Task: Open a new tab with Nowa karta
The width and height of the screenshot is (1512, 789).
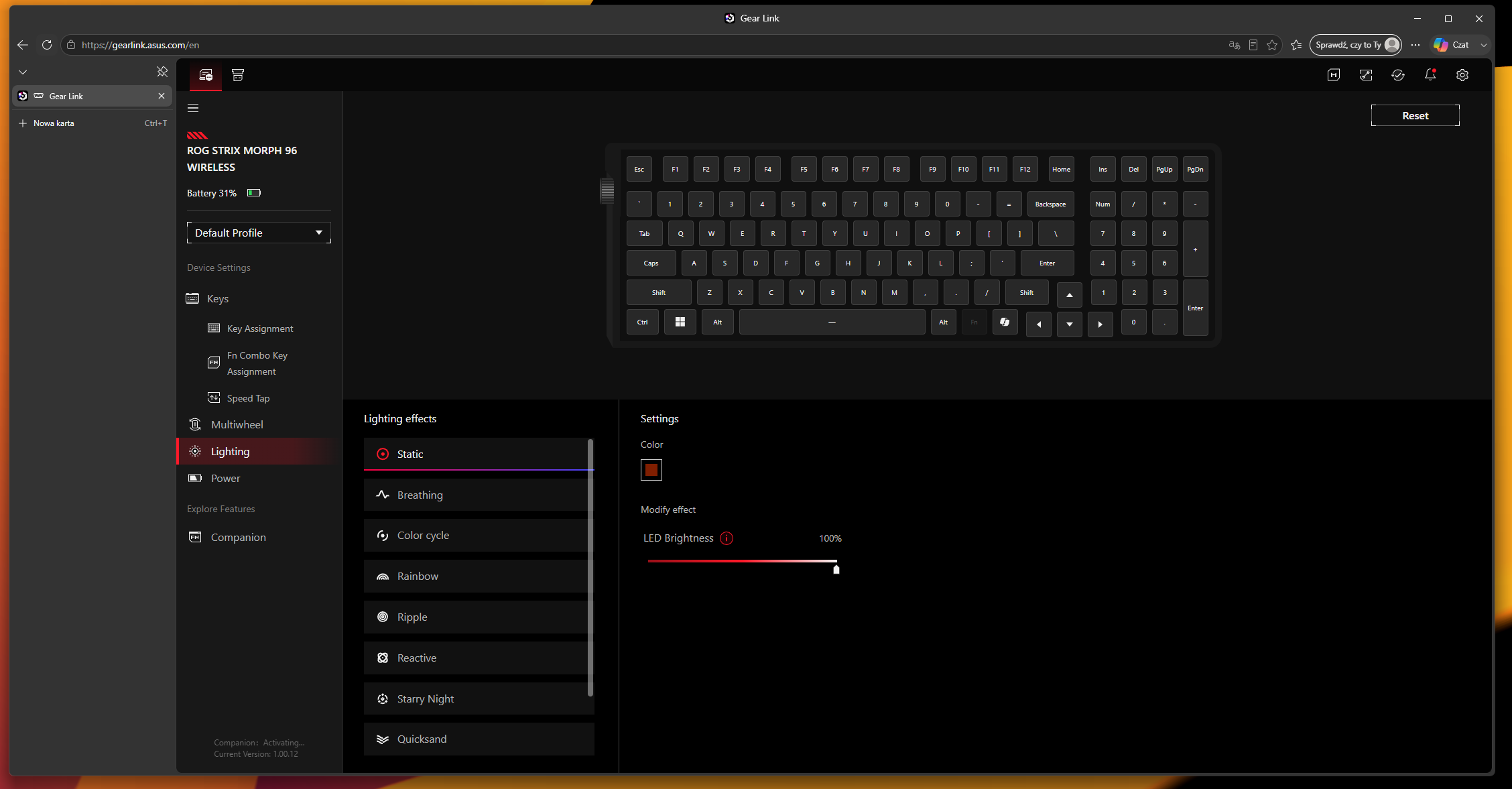Action: click(x=92, y=123)
